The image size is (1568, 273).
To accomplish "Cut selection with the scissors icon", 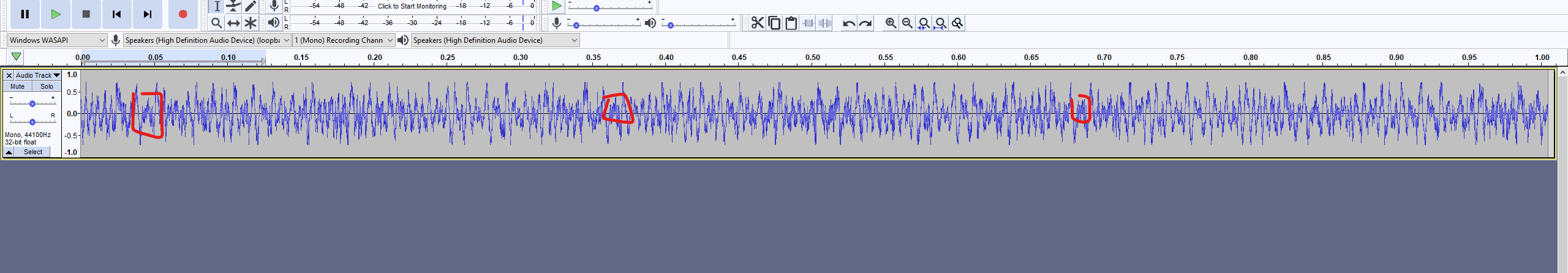I will click(758, 23).
